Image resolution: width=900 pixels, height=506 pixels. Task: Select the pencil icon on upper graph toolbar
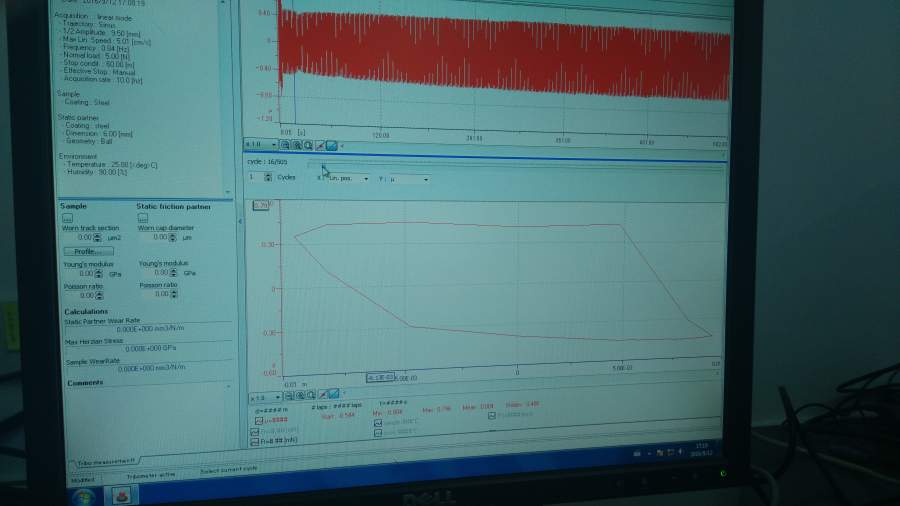320,145
